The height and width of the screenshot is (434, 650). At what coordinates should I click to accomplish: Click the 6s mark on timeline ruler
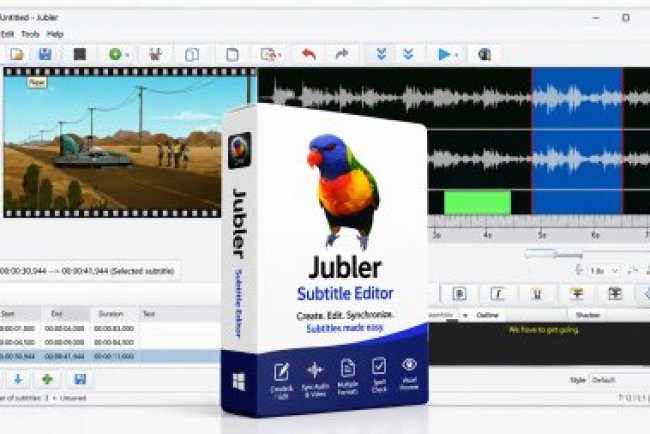(x=595, y=235)
